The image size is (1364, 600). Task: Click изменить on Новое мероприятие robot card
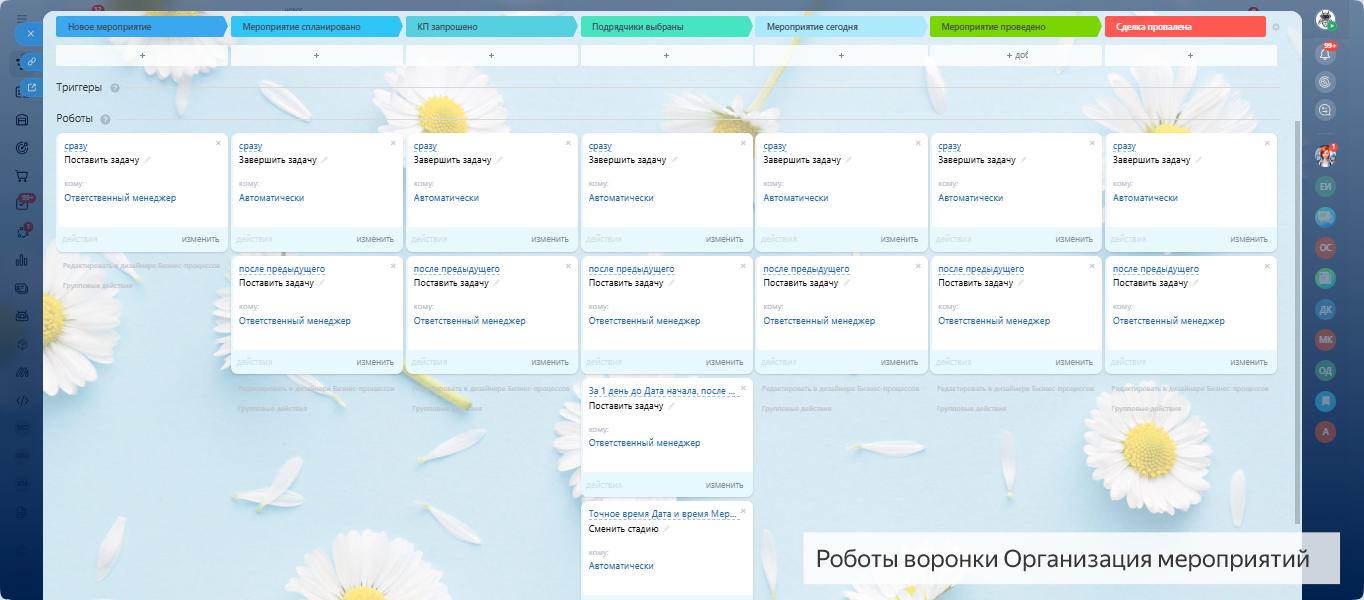pos(200,239)
